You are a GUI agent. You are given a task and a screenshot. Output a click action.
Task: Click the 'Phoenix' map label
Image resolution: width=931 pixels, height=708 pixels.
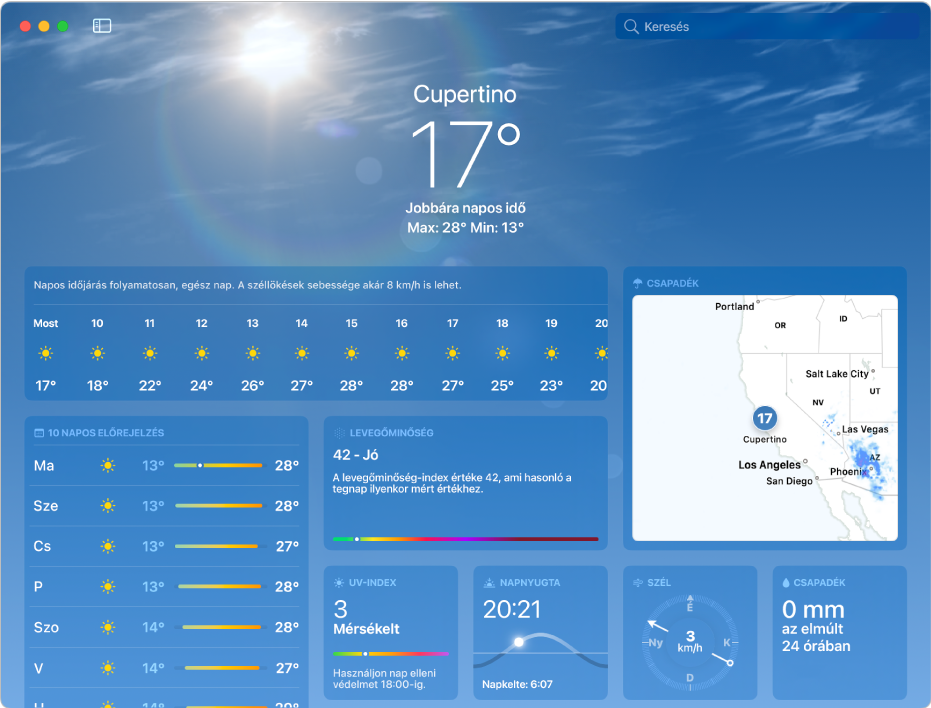[x=848, y=472]
